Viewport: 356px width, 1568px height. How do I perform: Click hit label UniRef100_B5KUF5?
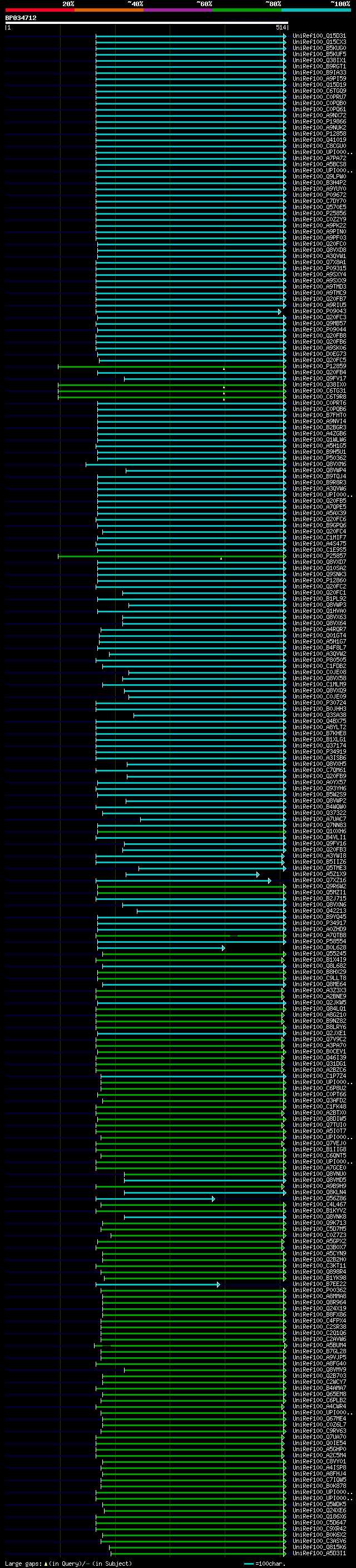tap(319, 54)
